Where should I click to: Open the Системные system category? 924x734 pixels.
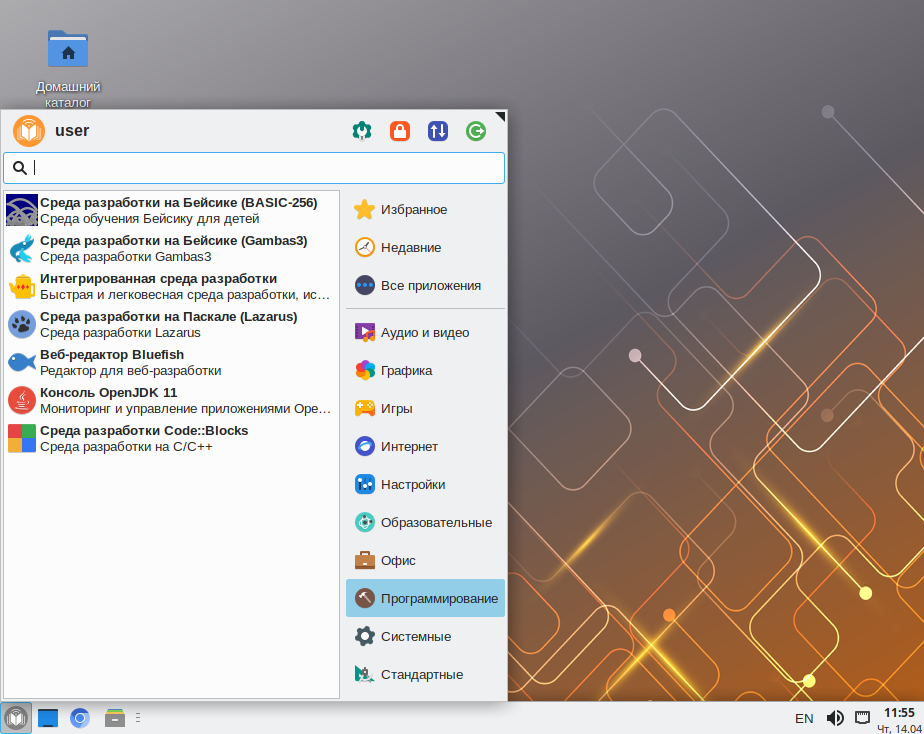[425, 636]
